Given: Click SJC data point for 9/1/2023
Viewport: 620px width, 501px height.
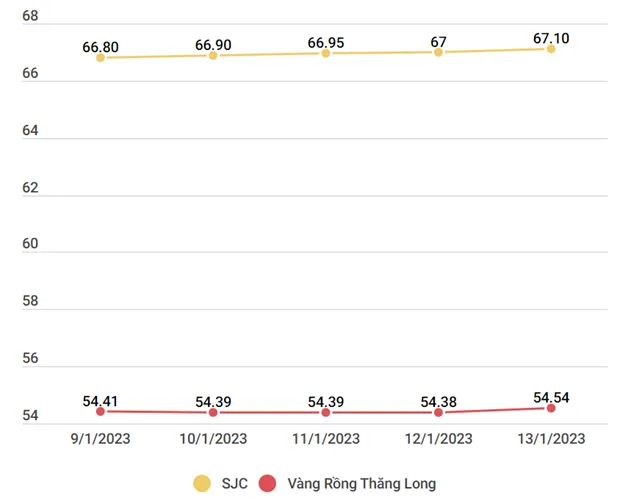Looking at the screenshot, I should 100,58.
